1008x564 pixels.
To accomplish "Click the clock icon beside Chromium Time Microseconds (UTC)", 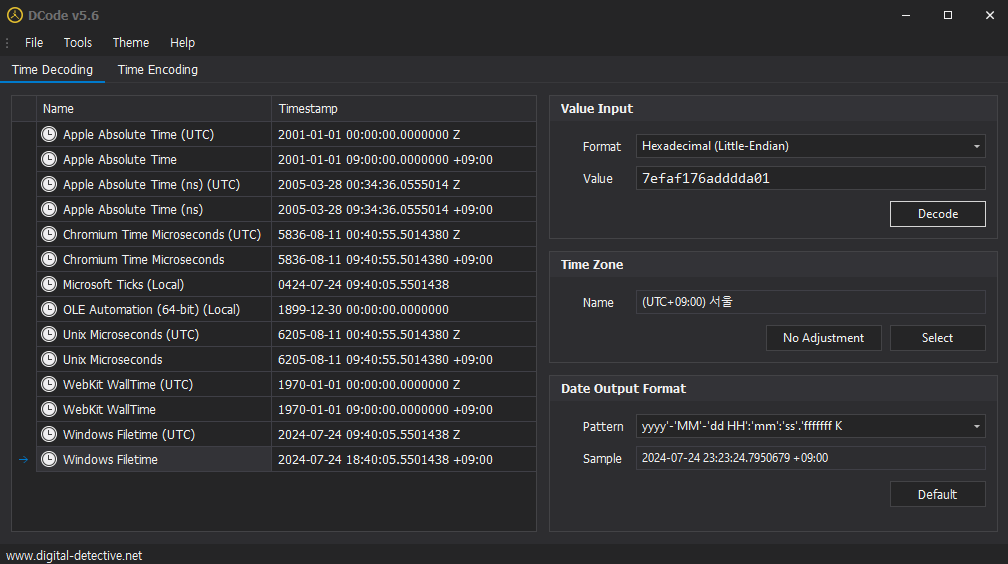I will [49, 234].
